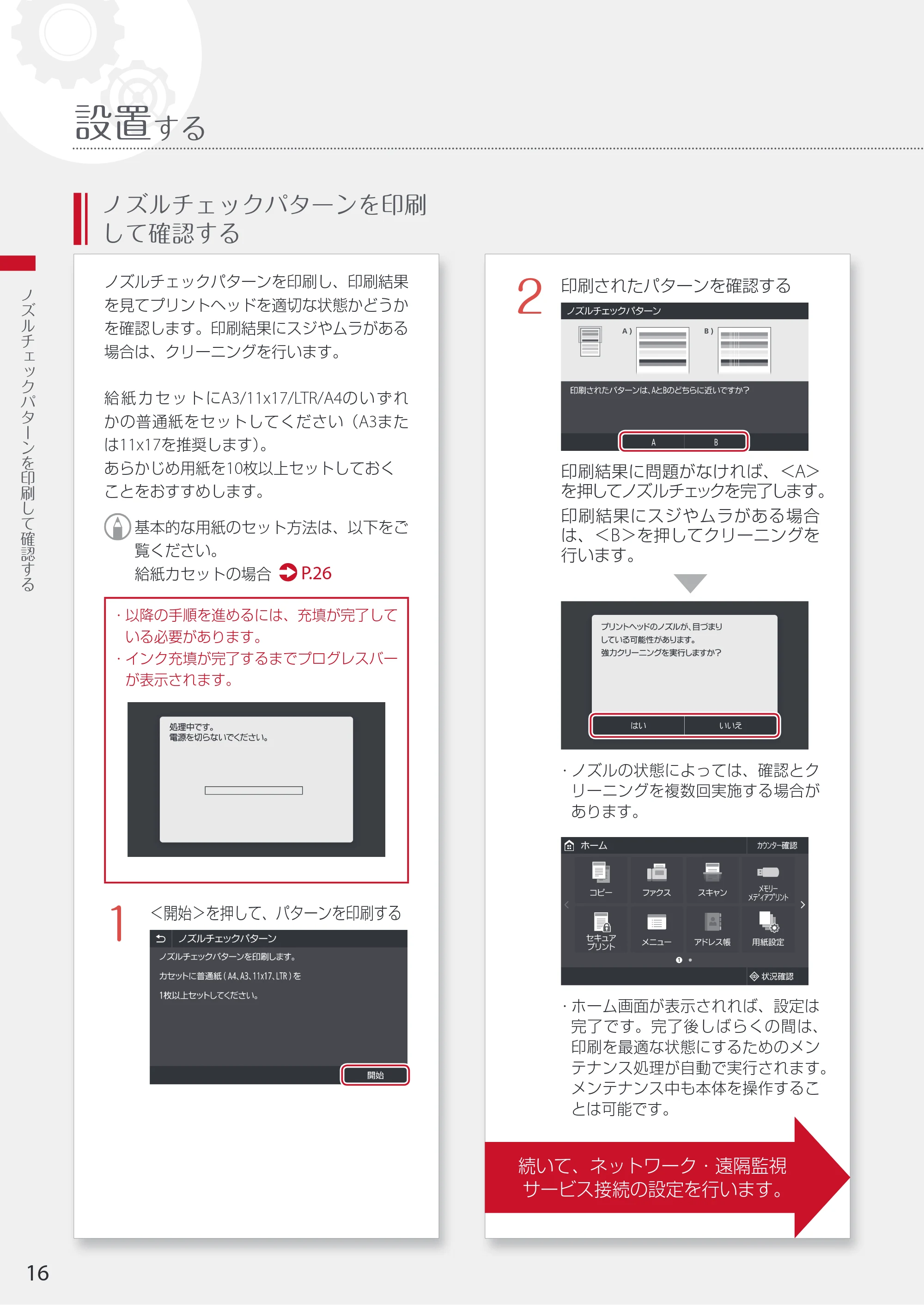This screenshot has width=924, height=1305.
Task: Click the text 強力クリーニングを実行しますか？
Action: tap(661, 652)
